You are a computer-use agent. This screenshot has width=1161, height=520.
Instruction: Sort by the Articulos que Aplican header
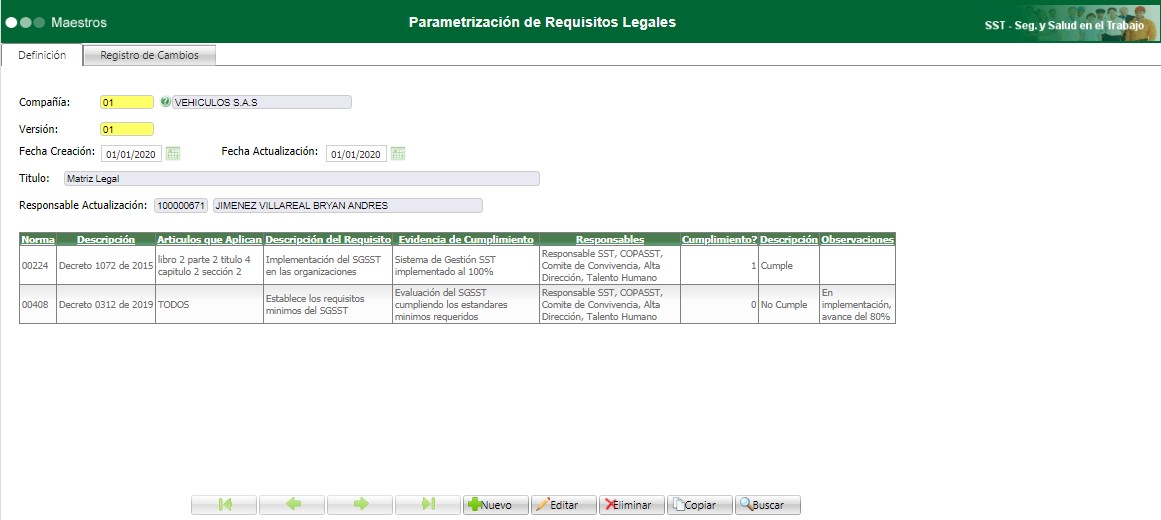(210, 239)
